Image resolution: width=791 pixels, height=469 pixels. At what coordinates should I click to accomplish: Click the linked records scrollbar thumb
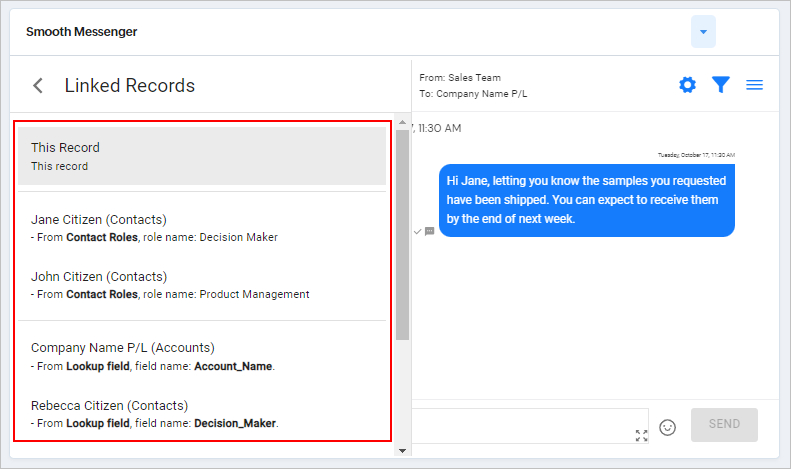[402, 235]
